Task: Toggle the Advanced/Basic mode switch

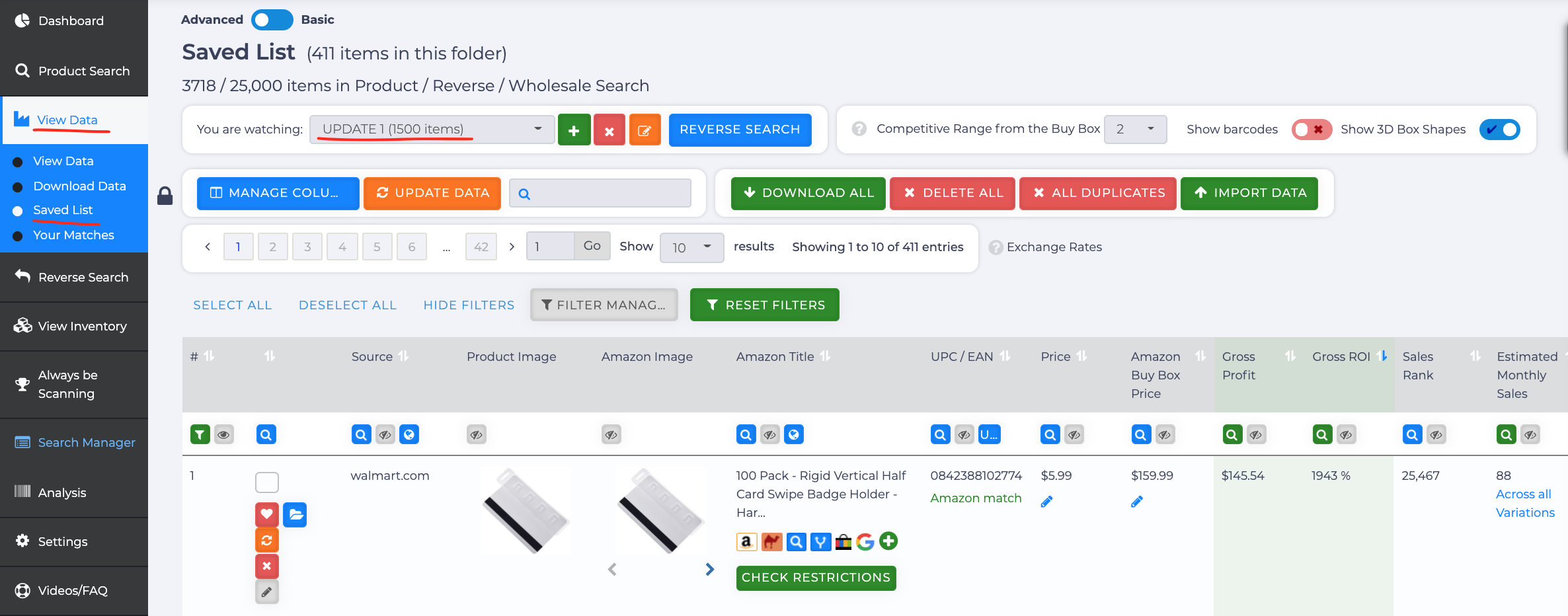Action: [x=272, y=20]
